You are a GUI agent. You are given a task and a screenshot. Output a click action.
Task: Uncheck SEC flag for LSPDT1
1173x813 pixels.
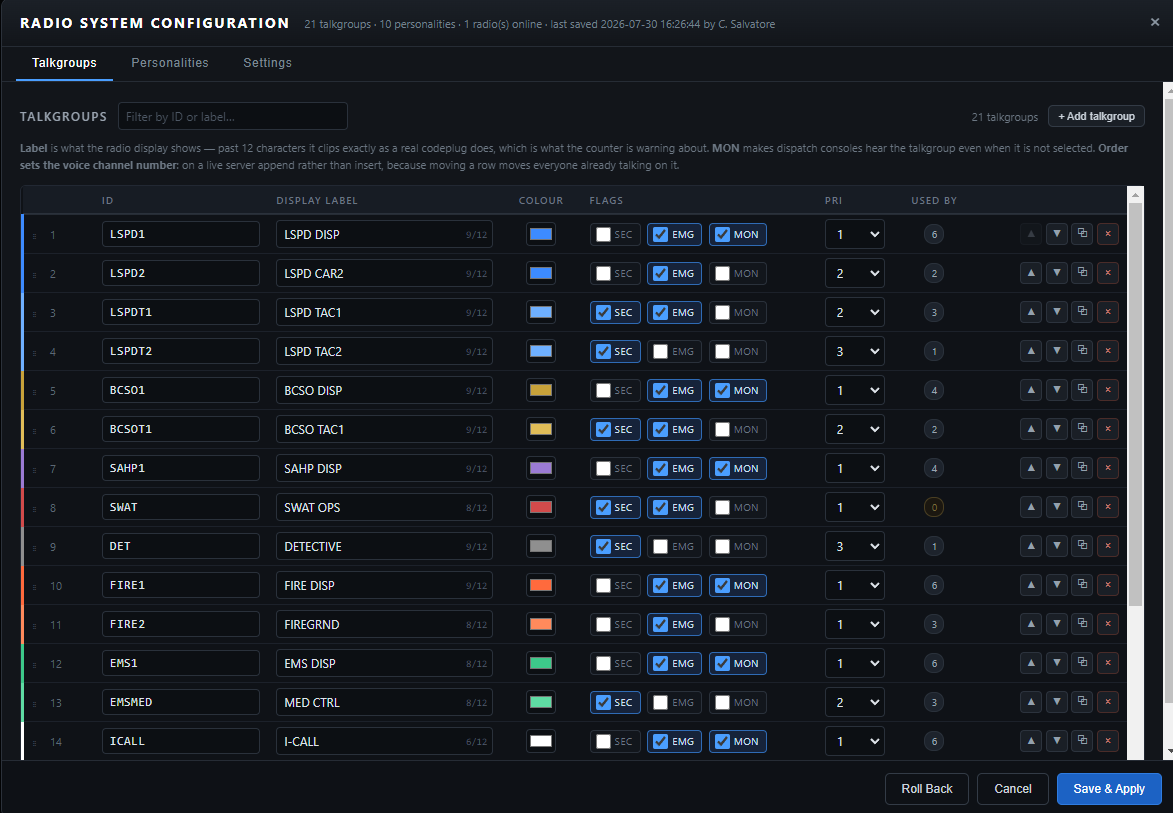(x=614, y=312)
